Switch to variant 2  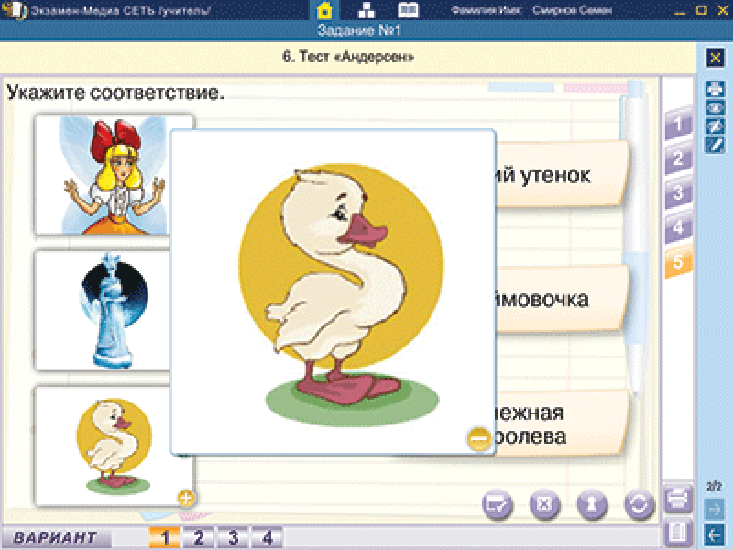(x=199, y=537)
